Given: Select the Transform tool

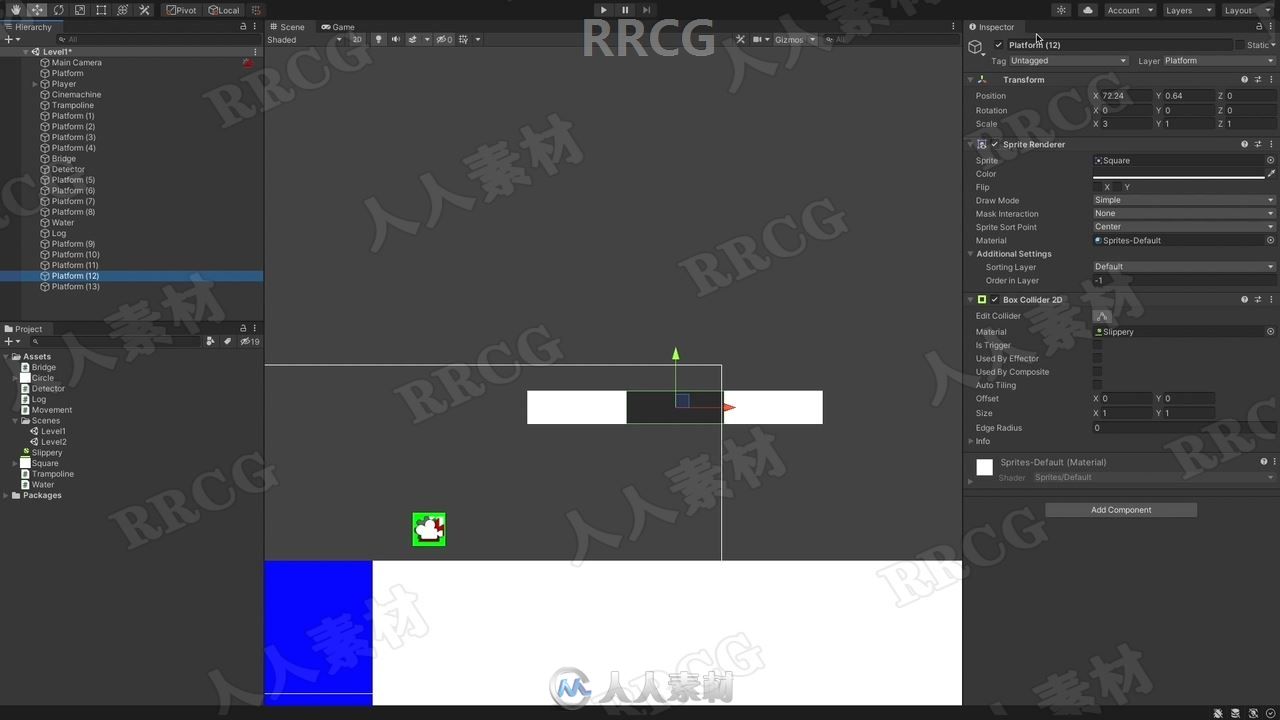Looking at the screenshot, I should tap(123, 10).
